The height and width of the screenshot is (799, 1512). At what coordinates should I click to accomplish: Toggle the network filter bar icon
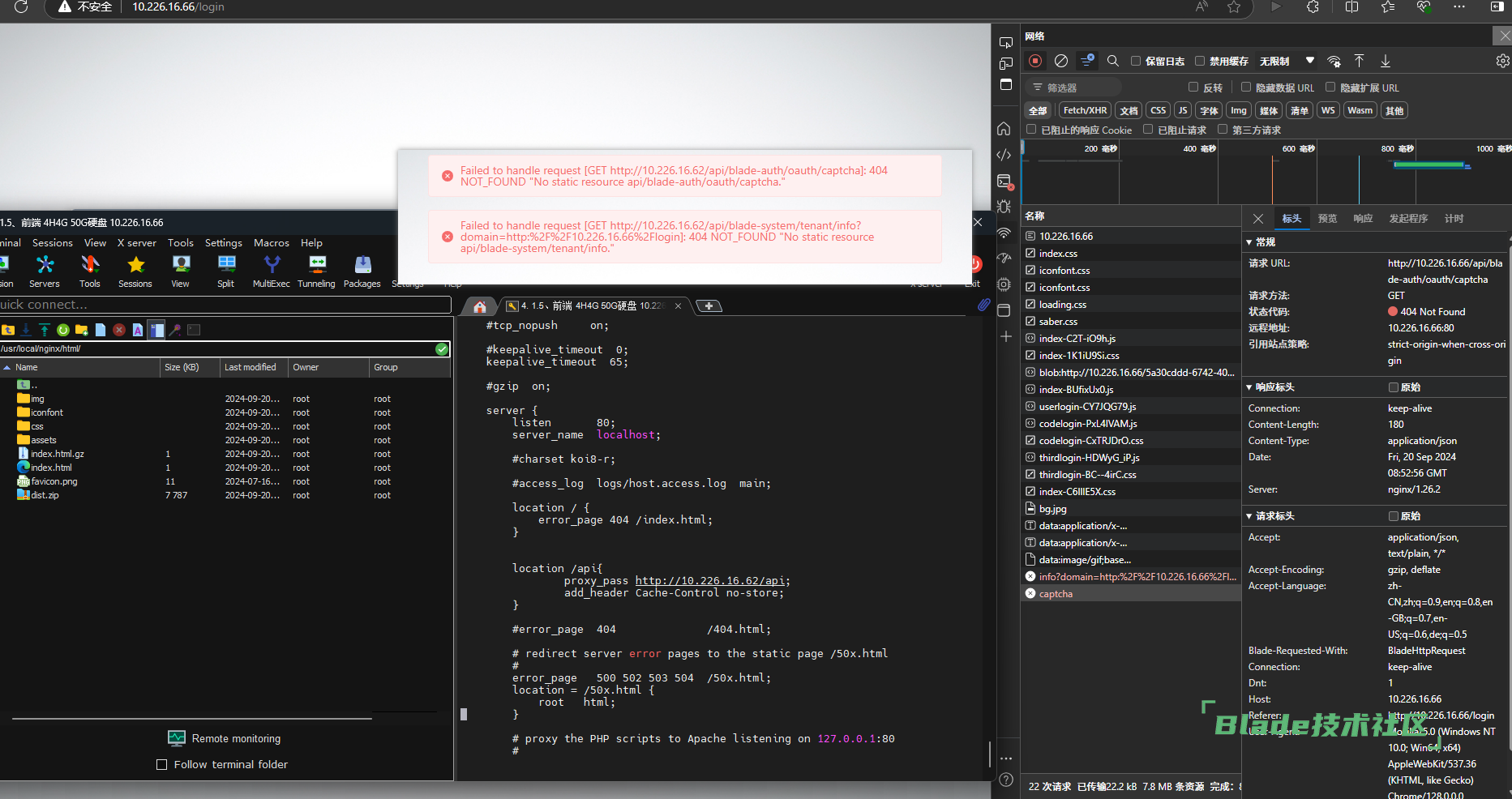tap(1087, 61)
